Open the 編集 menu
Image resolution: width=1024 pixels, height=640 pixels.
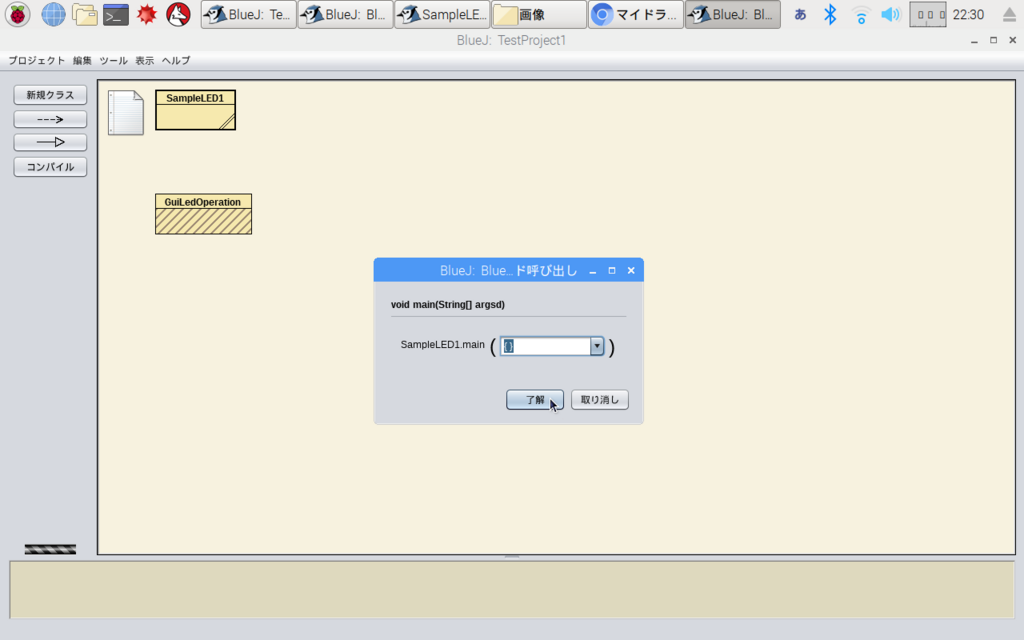tap(82, 60)
